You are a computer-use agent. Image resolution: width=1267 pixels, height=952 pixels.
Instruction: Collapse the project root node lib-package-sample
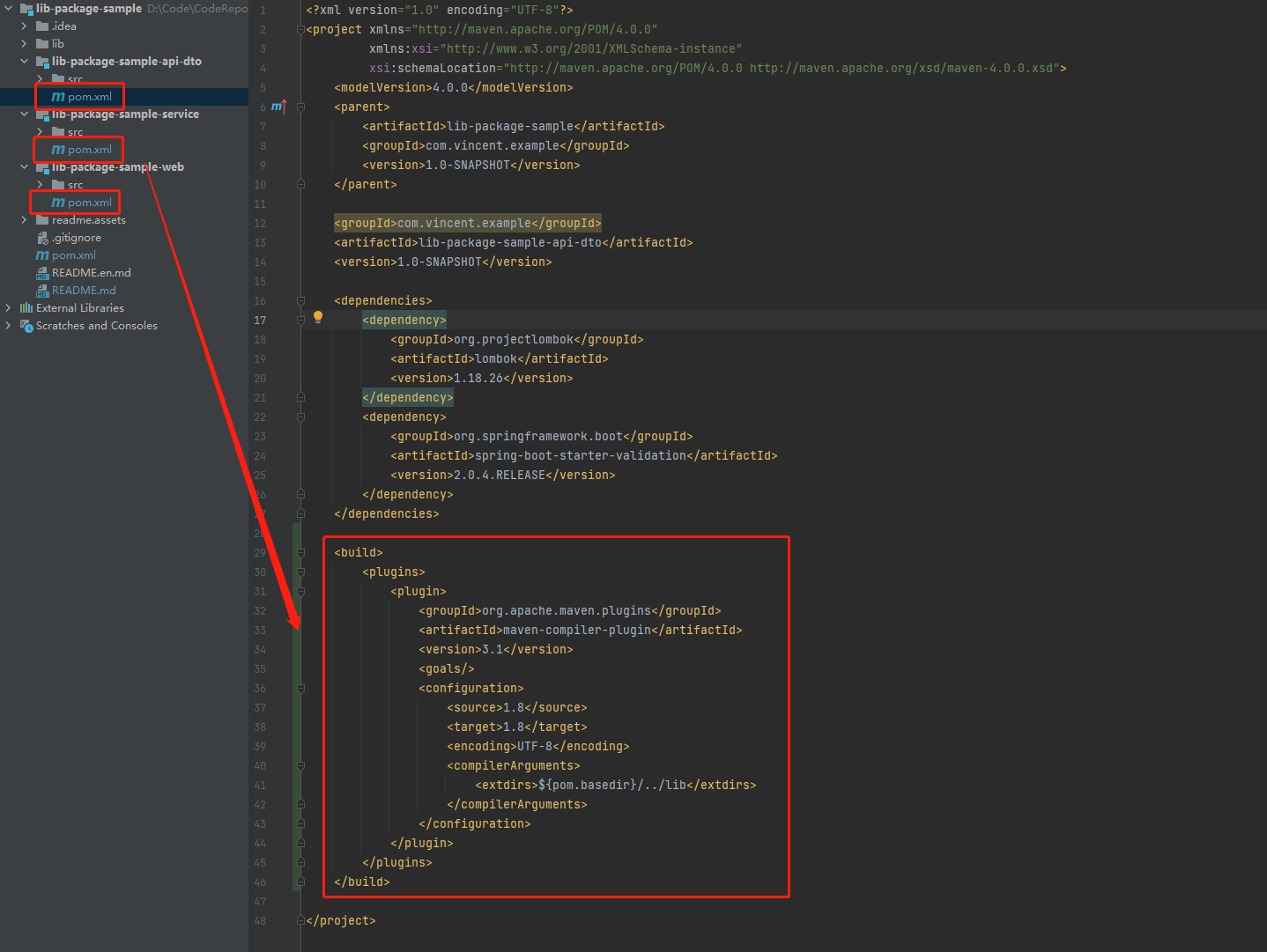7,8
